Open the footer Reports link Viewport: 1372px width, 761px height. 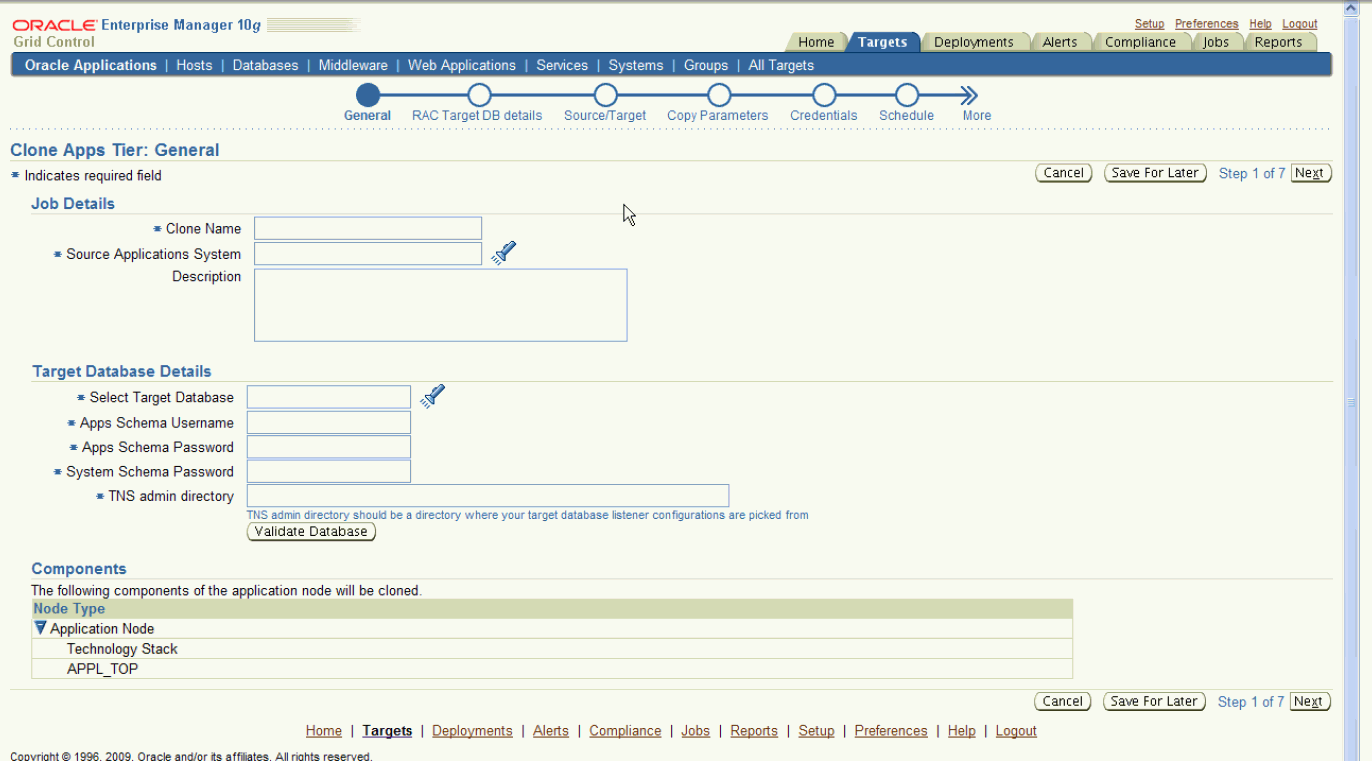(x=754, y=731)
